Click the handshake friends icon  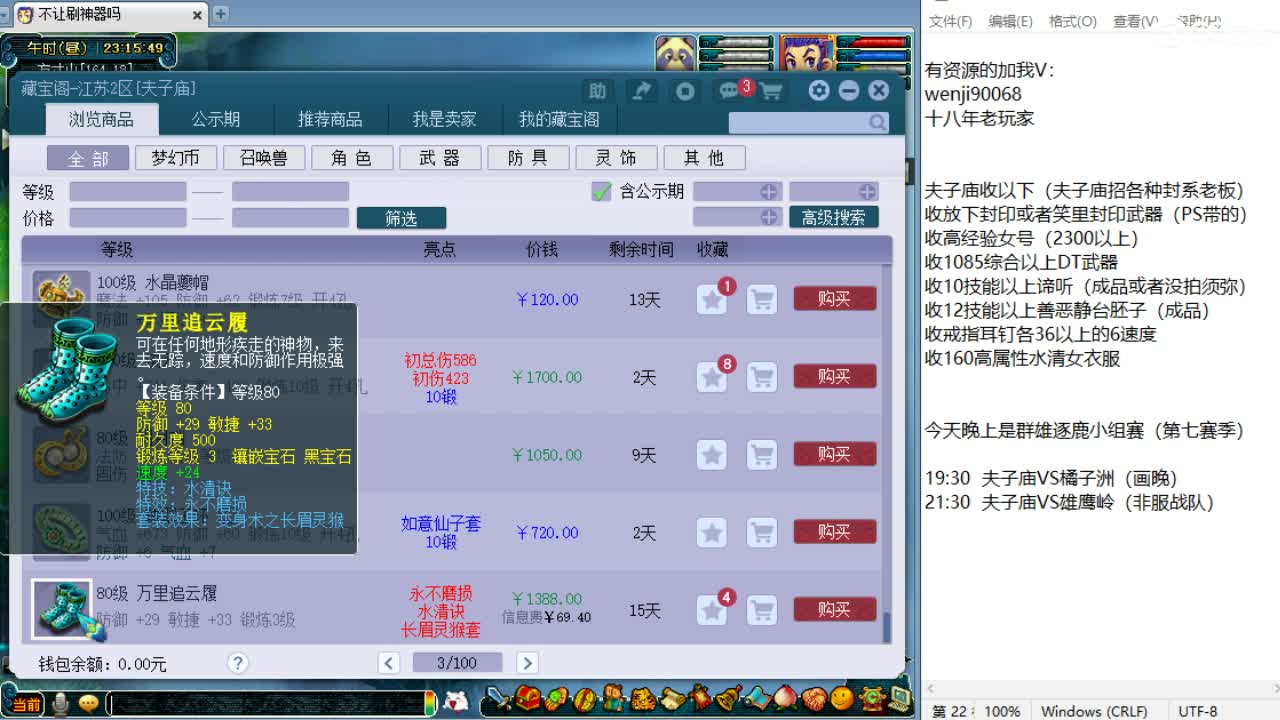click(815, 697)
